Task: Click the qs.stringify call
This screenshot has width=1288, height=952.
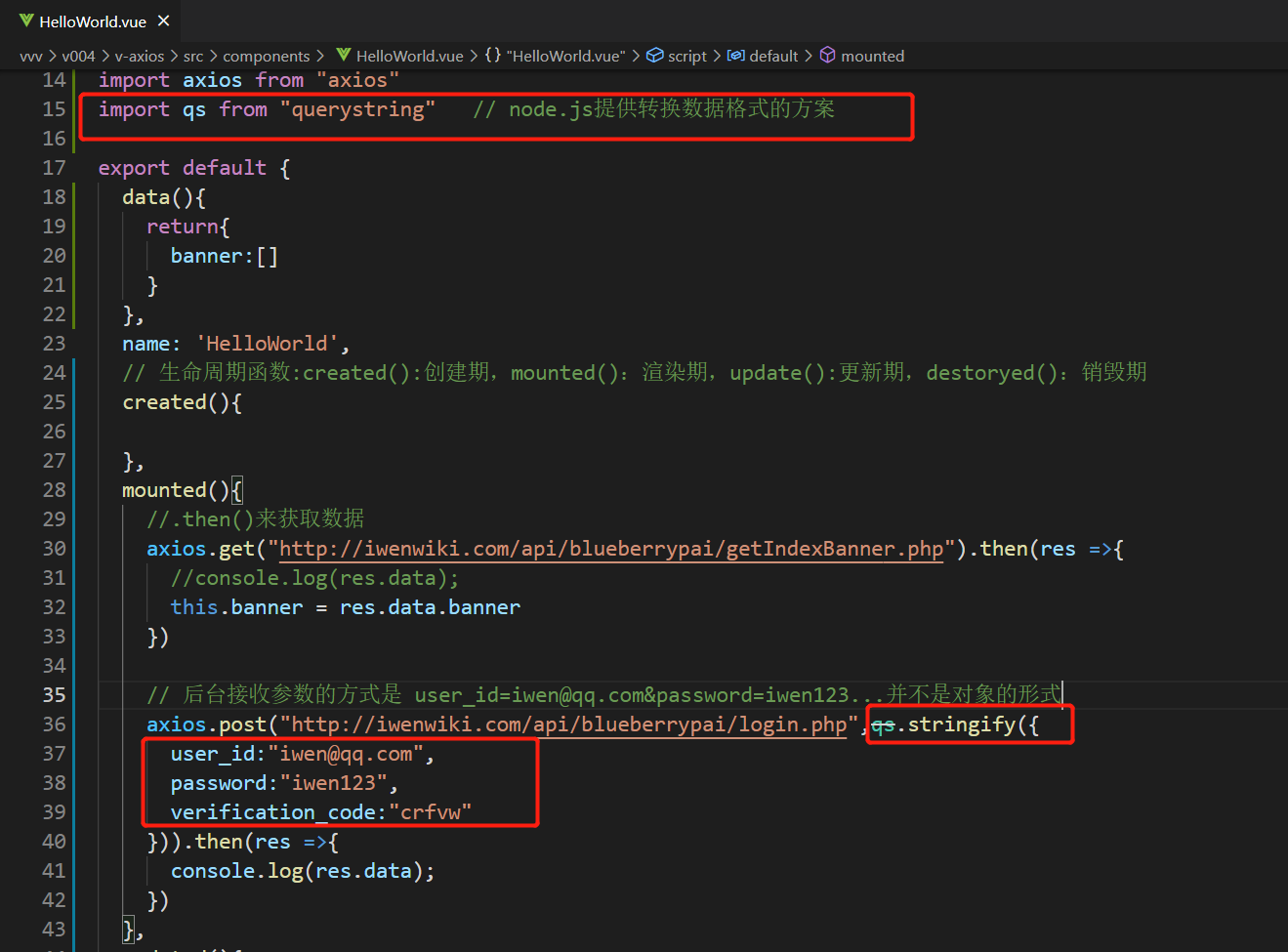Action: pyautogui.click(x=955, y=724)
